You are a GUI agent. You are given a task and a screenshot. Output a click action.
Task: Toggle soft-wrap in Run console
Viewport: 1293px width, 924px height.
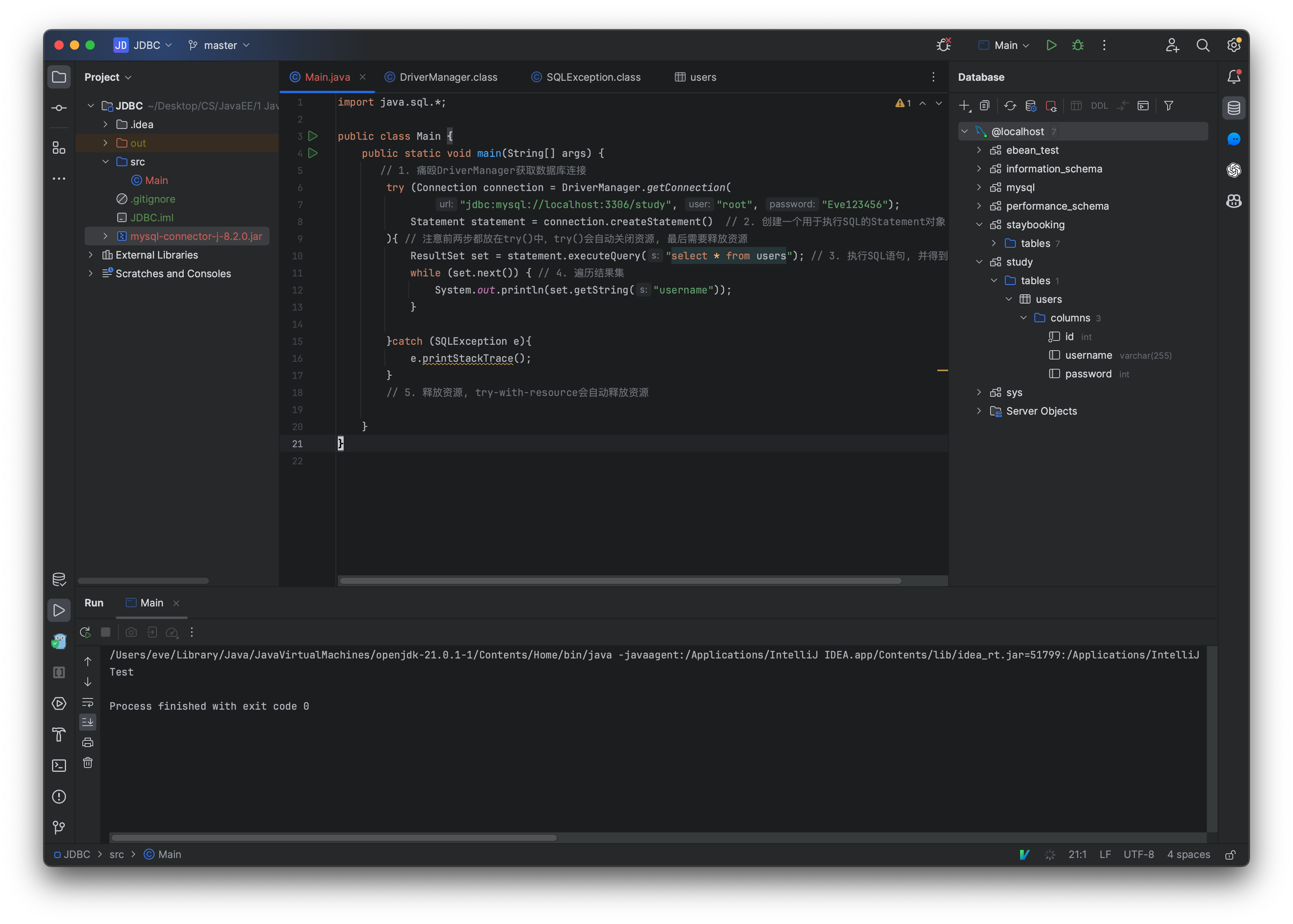(88, 702)
